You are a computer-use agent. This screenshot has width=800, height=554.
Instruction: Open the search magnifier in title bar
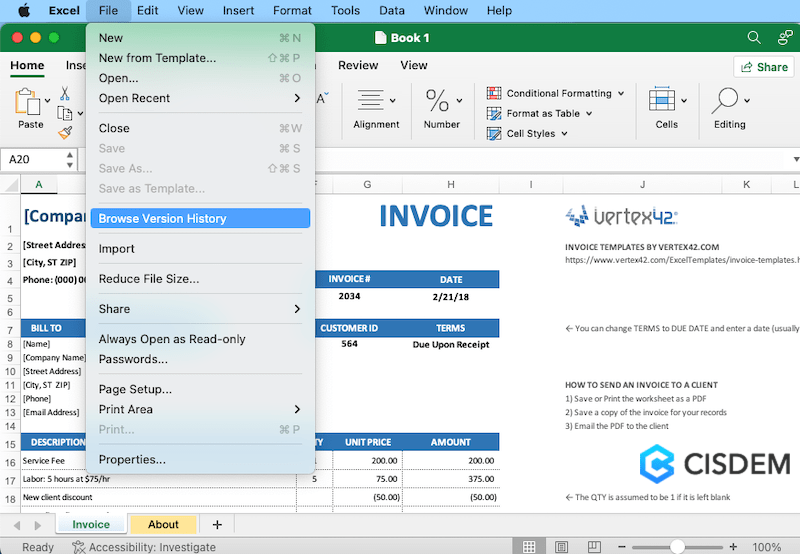754,38
